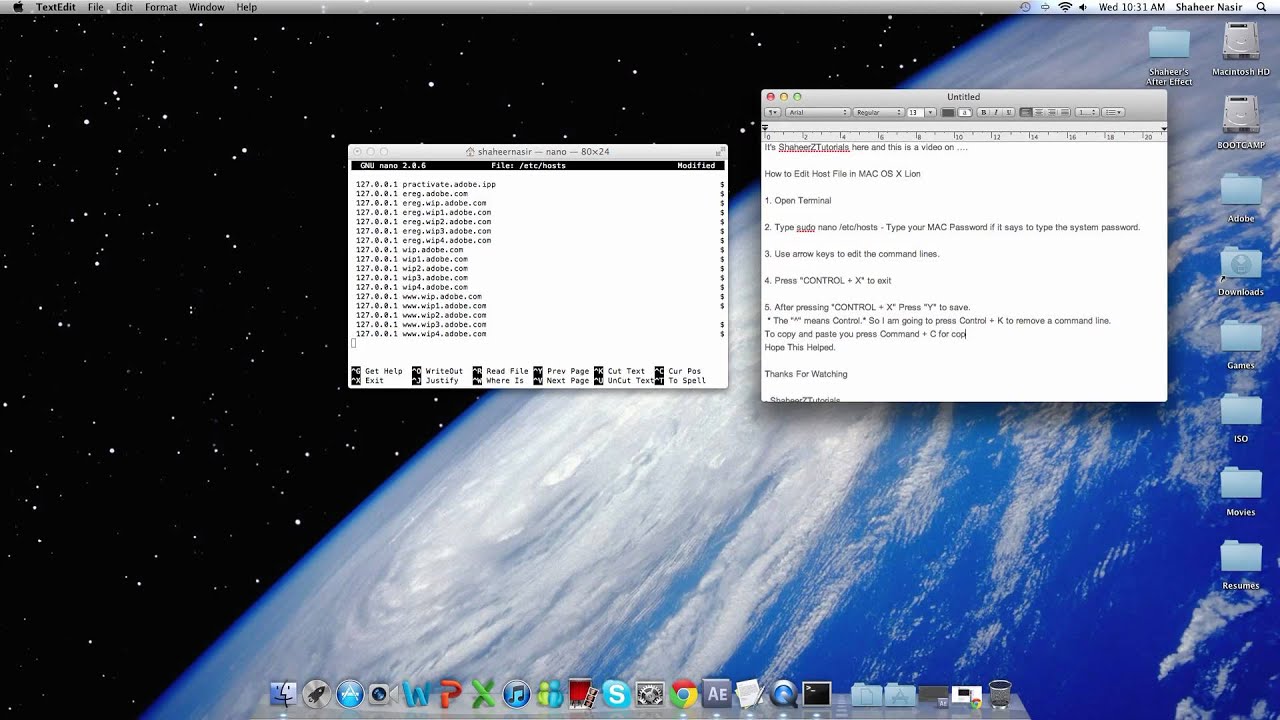Open Skype from the Dock
The width and height of the screenshot is (1280, 720).
pos(616,693)
